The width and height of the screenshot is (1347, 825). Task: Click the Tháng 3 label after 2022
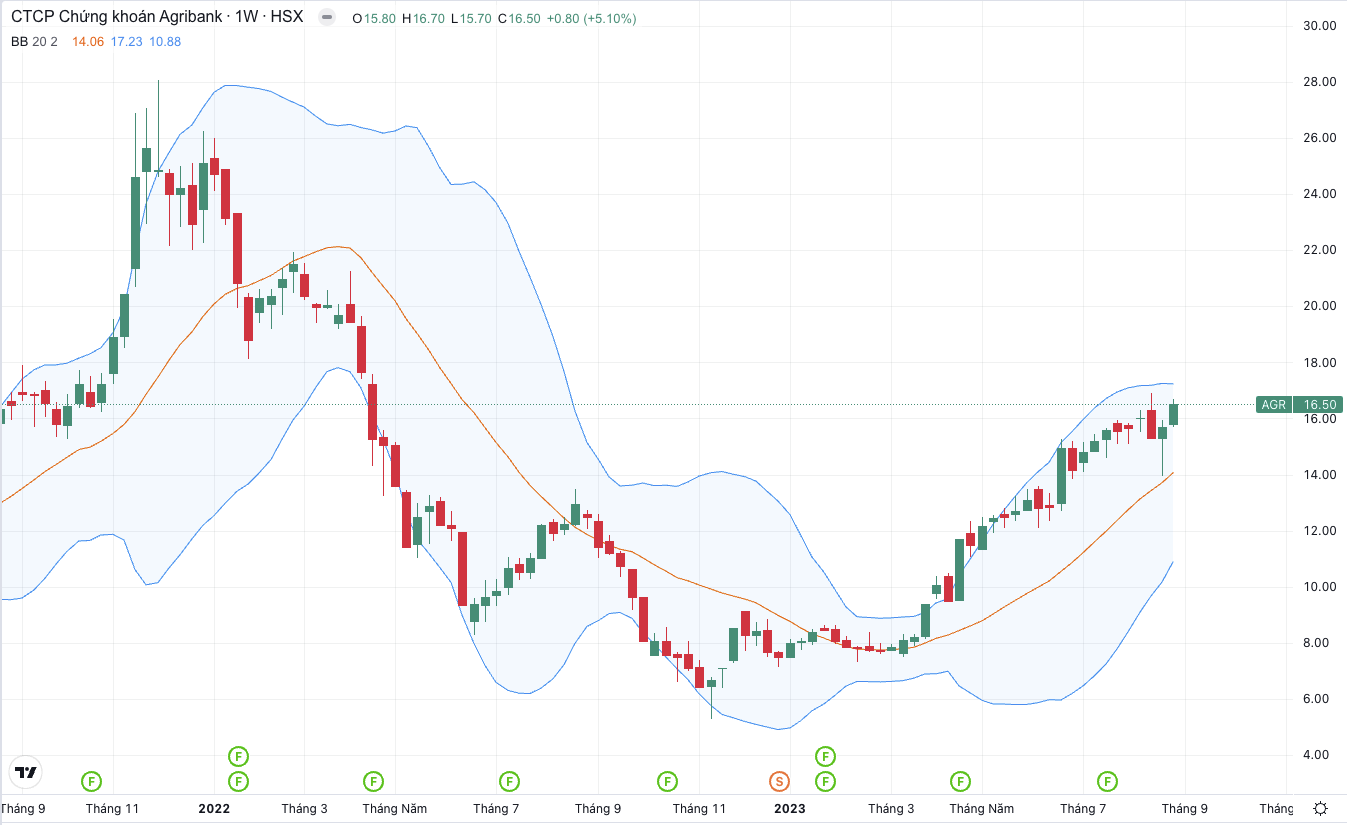[305, 808]
